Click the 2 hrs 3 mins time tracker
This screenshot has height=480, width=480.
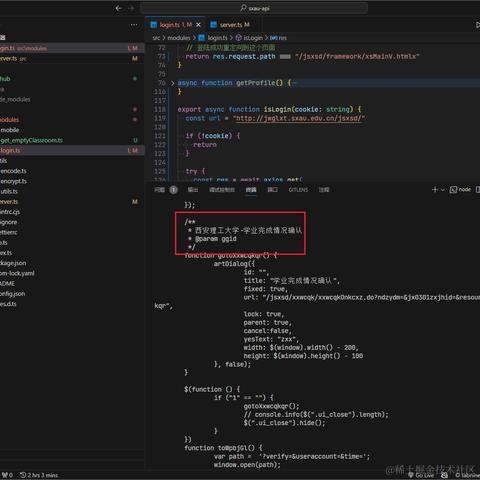click(39, 475)
